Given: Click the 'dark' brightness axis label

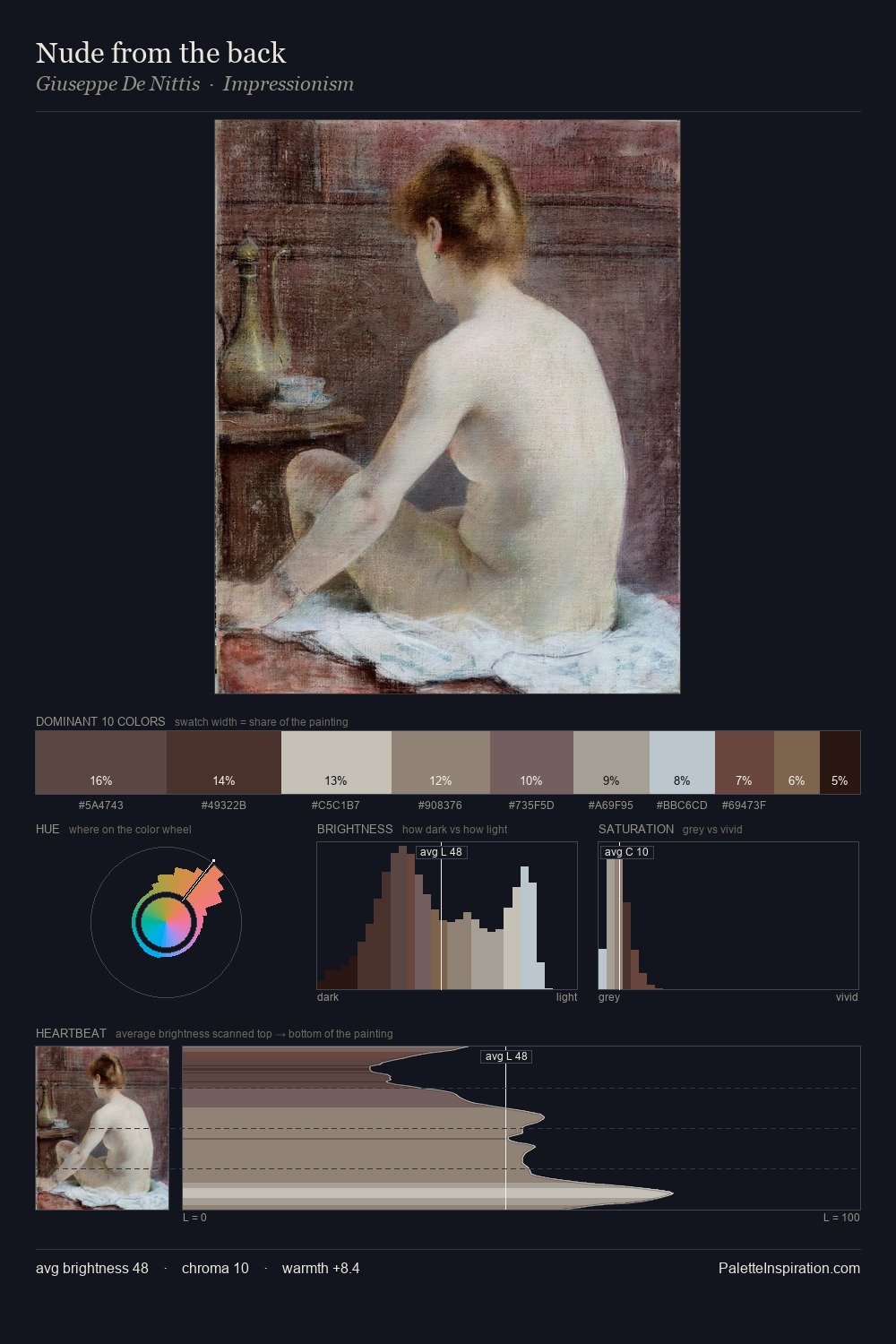Looking at the screenshot, I should click(328, 997).
